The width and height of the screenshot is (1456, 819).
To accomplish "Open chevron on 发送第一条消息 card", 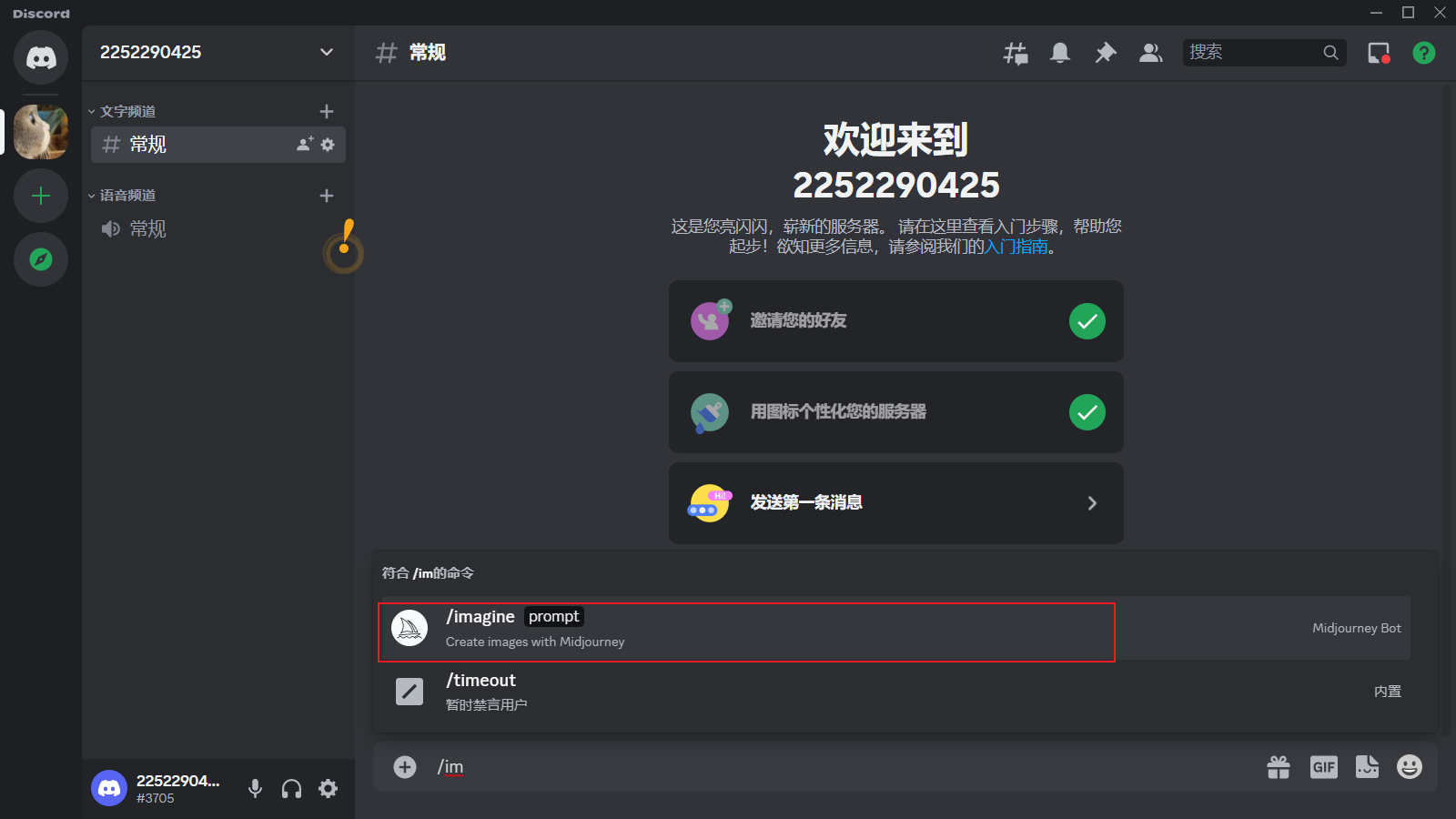I will coord(1092,503).
